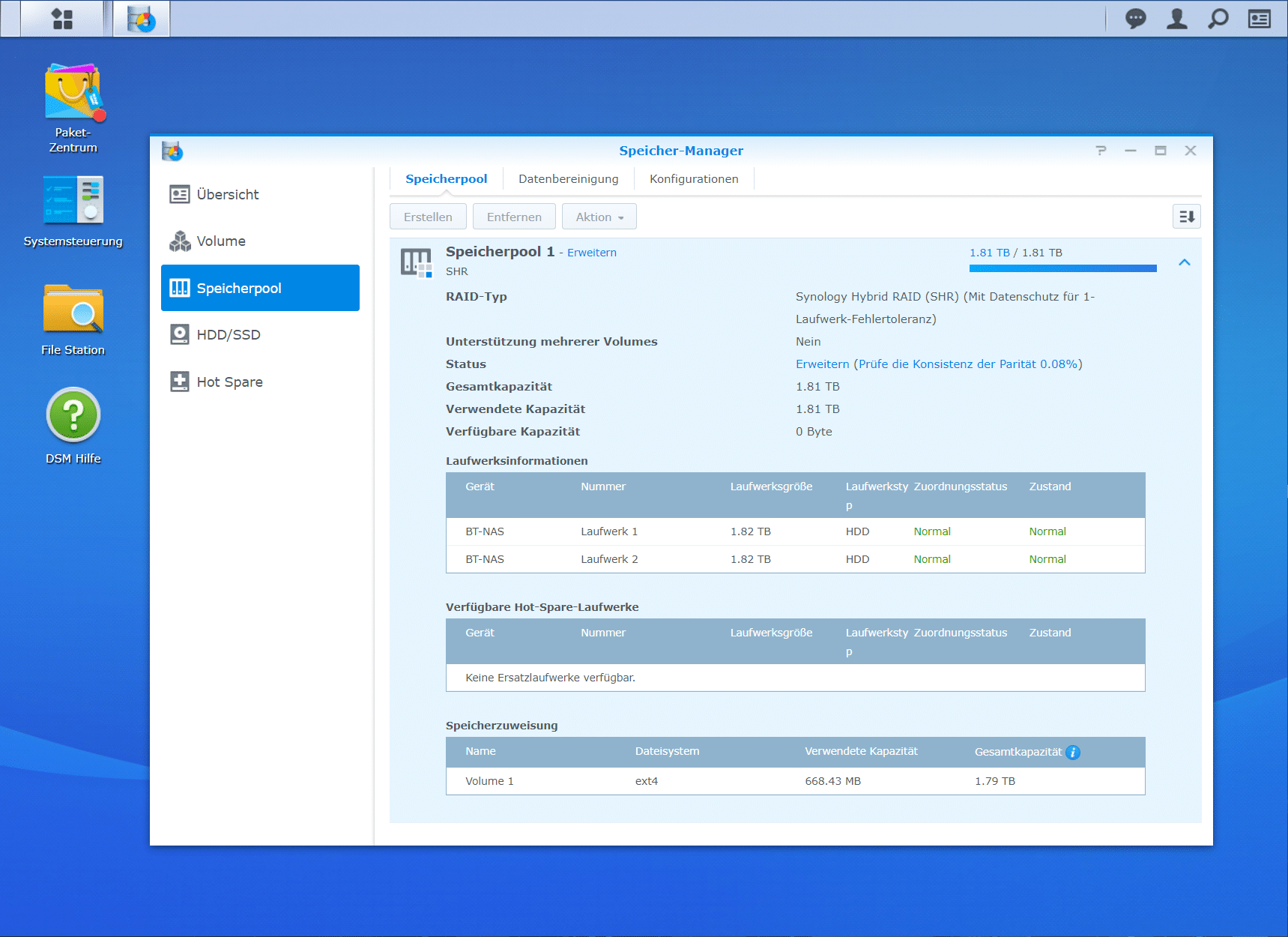
Task: Open the Paket-Zentrum desktop icon
Action: click(x=73, y=94)
